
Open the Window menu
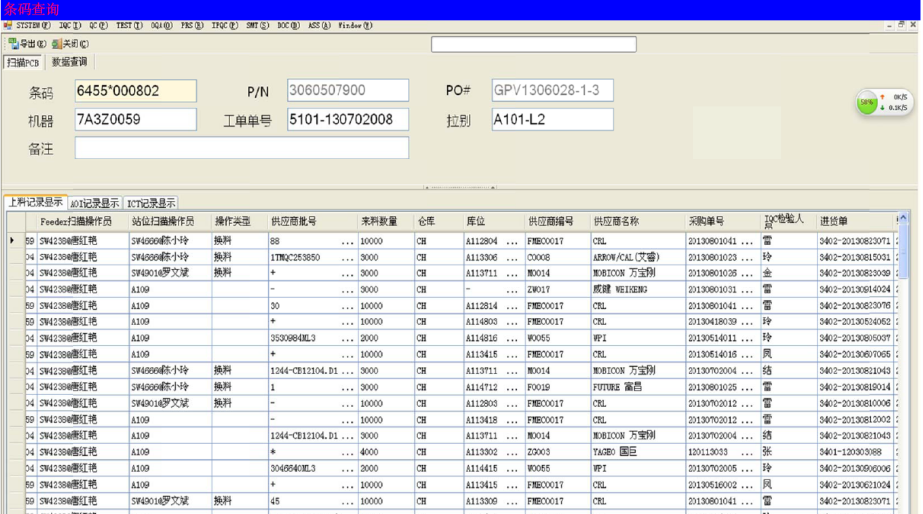355,25
